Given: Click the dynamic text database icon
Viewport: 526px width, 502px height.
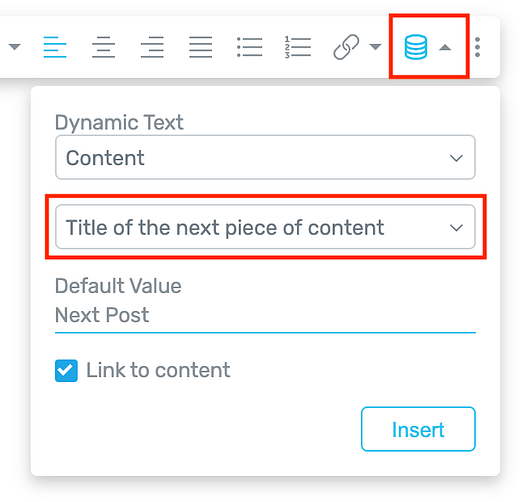Looking at the screenshot, I should click(x=416, y=47).
